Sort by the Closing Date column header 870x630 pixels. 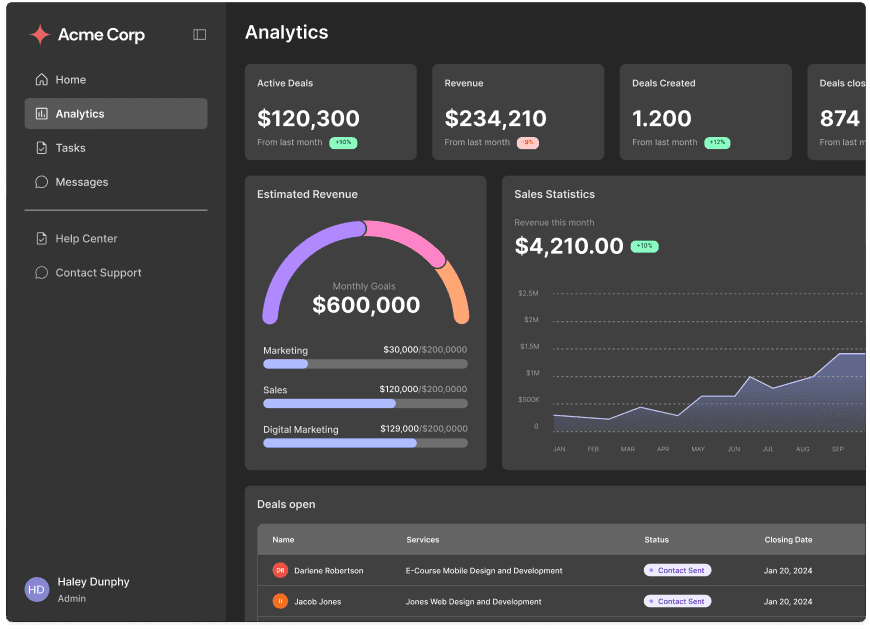[788, 540]
